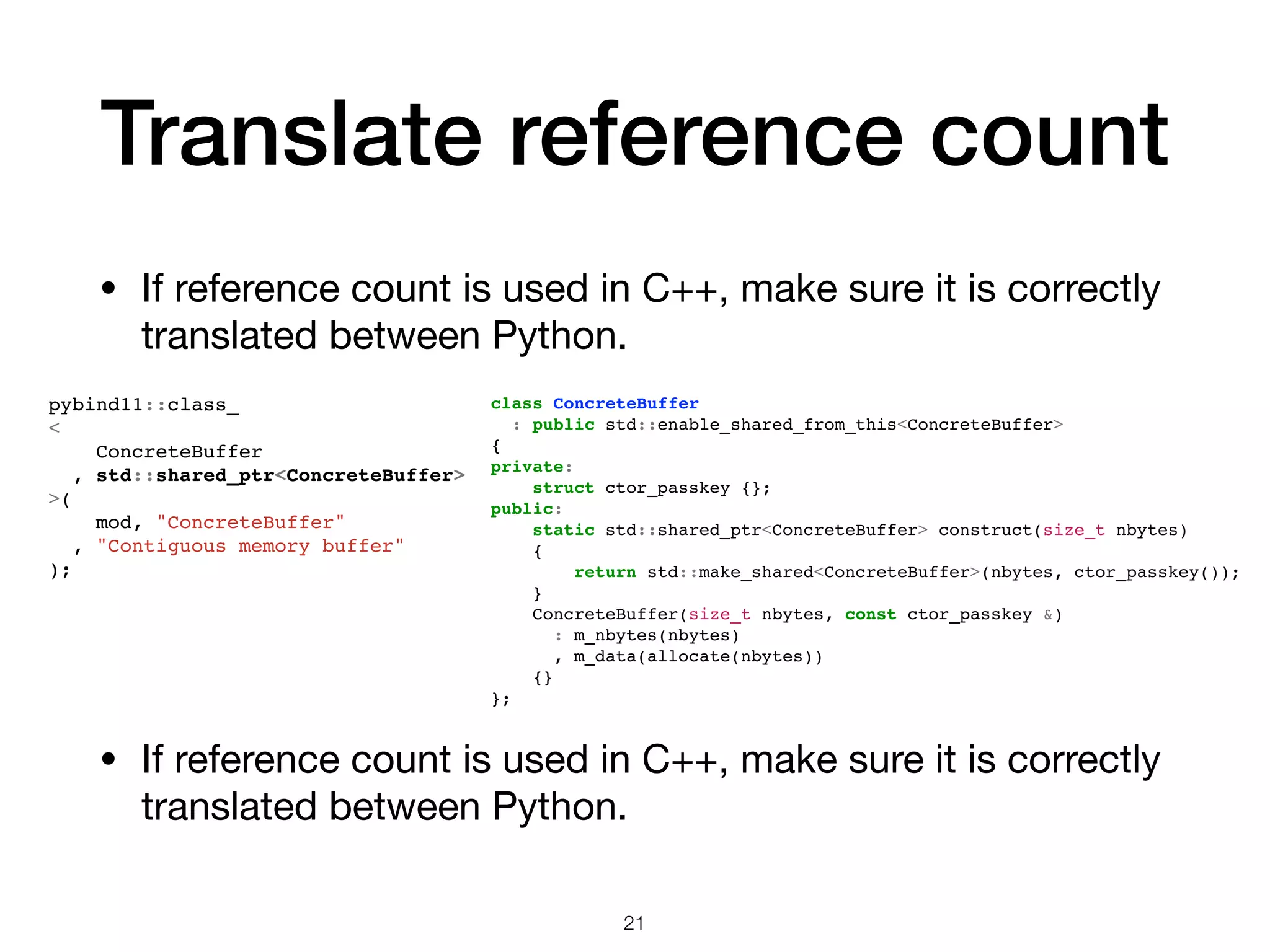Click 'm_data(allocate(nbytes))' initializer line

tap(698, 656)
